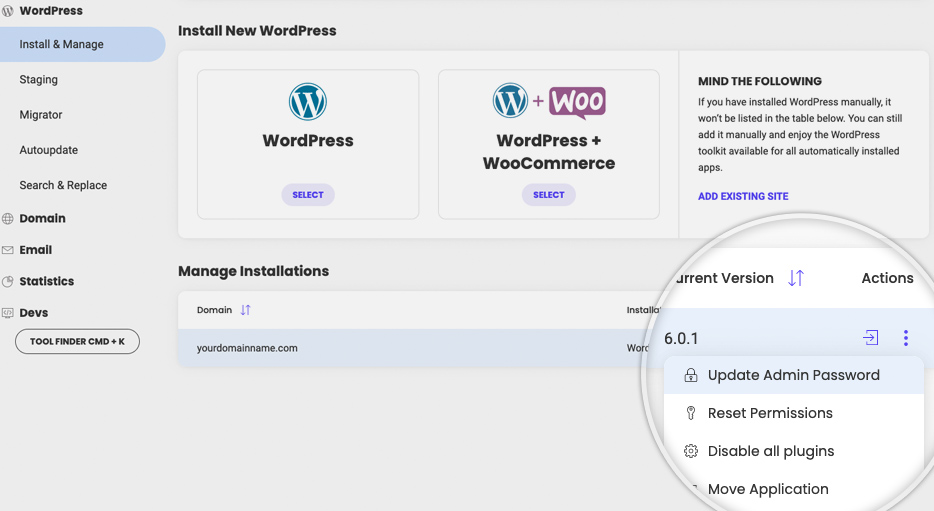This screenshot has width=934, height=511.
Task: Click the Domain globe icon
Action: point(7,219)
